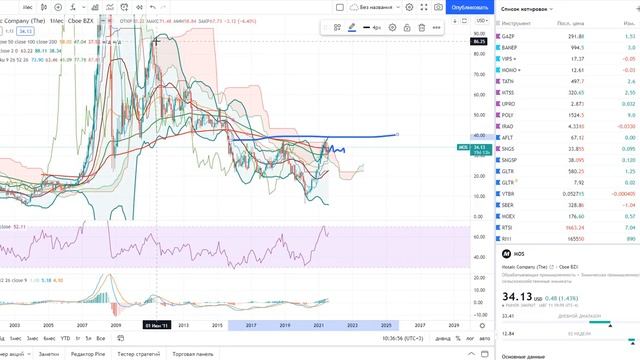640x360 pixels.
Task: Select MOEX in the watchlist
Action: point(568,216)
